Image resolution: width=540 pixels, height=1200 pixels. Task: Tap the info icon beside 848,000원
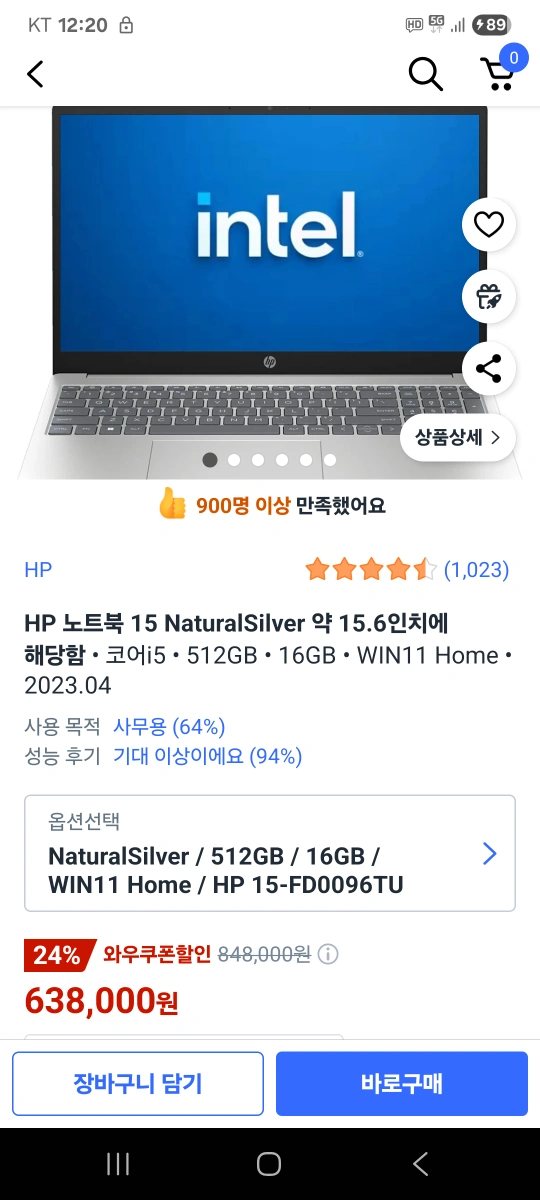click(328, 955)
